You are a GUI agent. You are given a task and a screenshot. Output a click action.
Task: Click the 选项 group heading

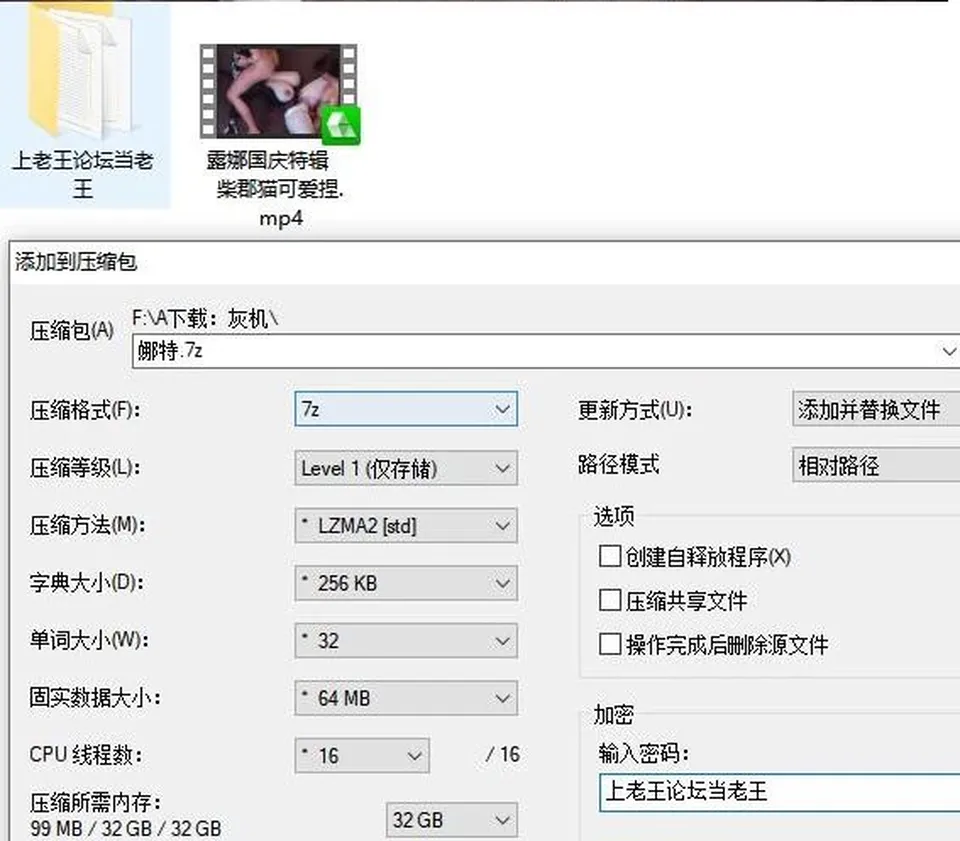(x=614, y=516)
